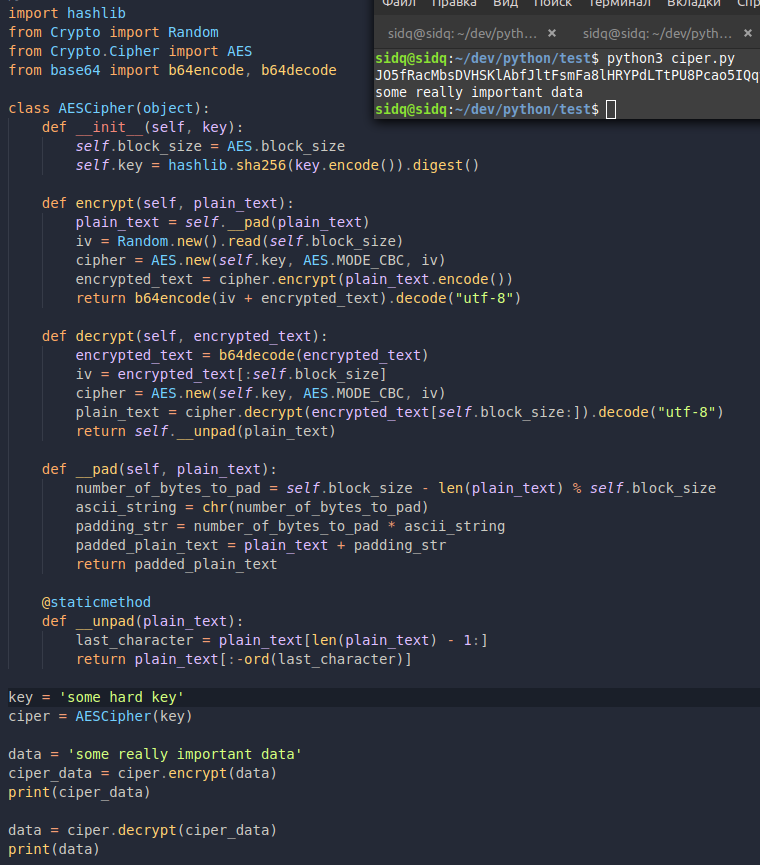Click the 'last_character = plain_text[len' line
This screenshot has height=865, width=760.
click(282, 640)
